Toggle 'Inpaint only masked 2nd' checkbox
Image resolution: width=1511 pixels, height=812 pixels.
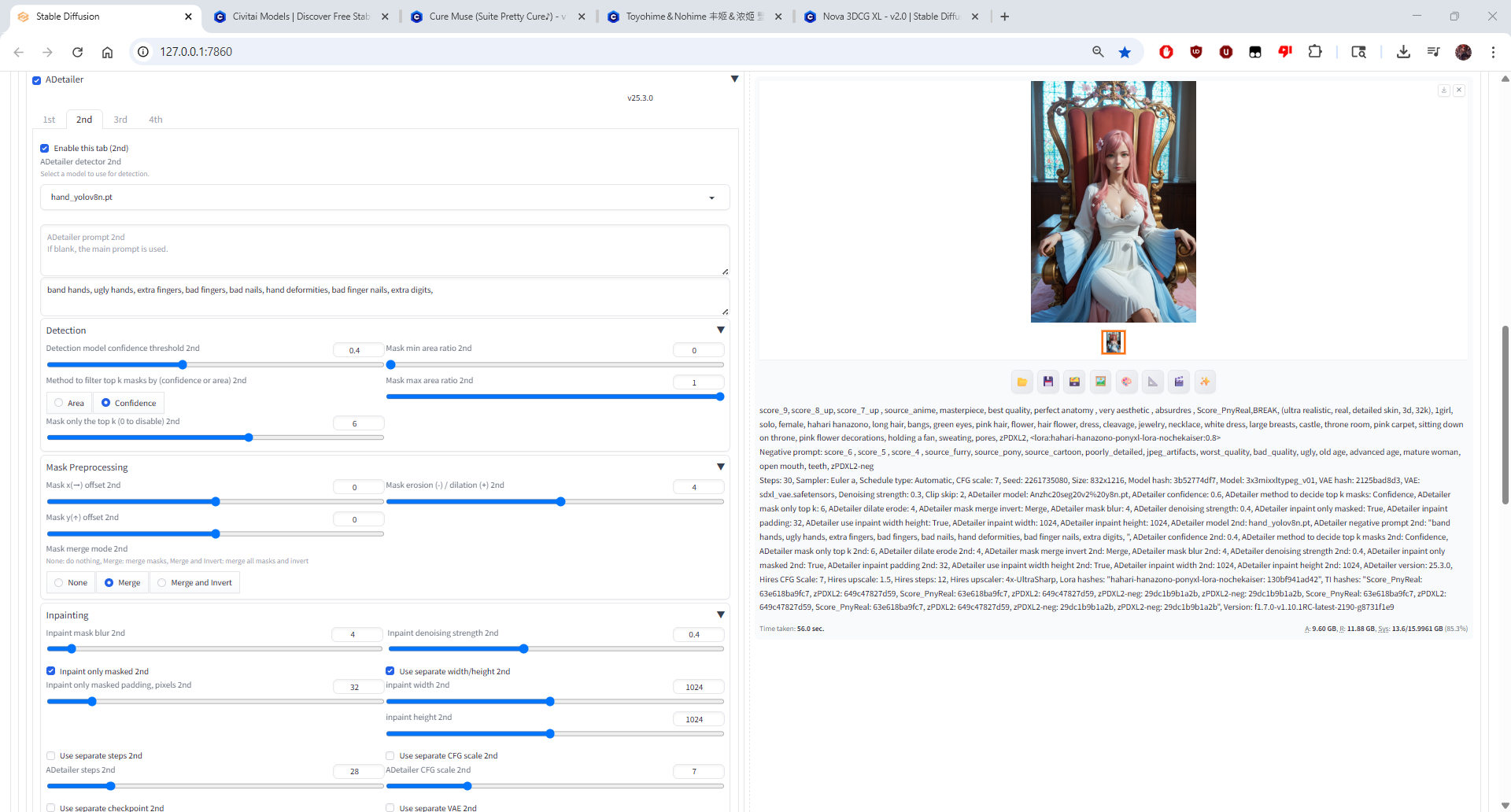point(51,671)
